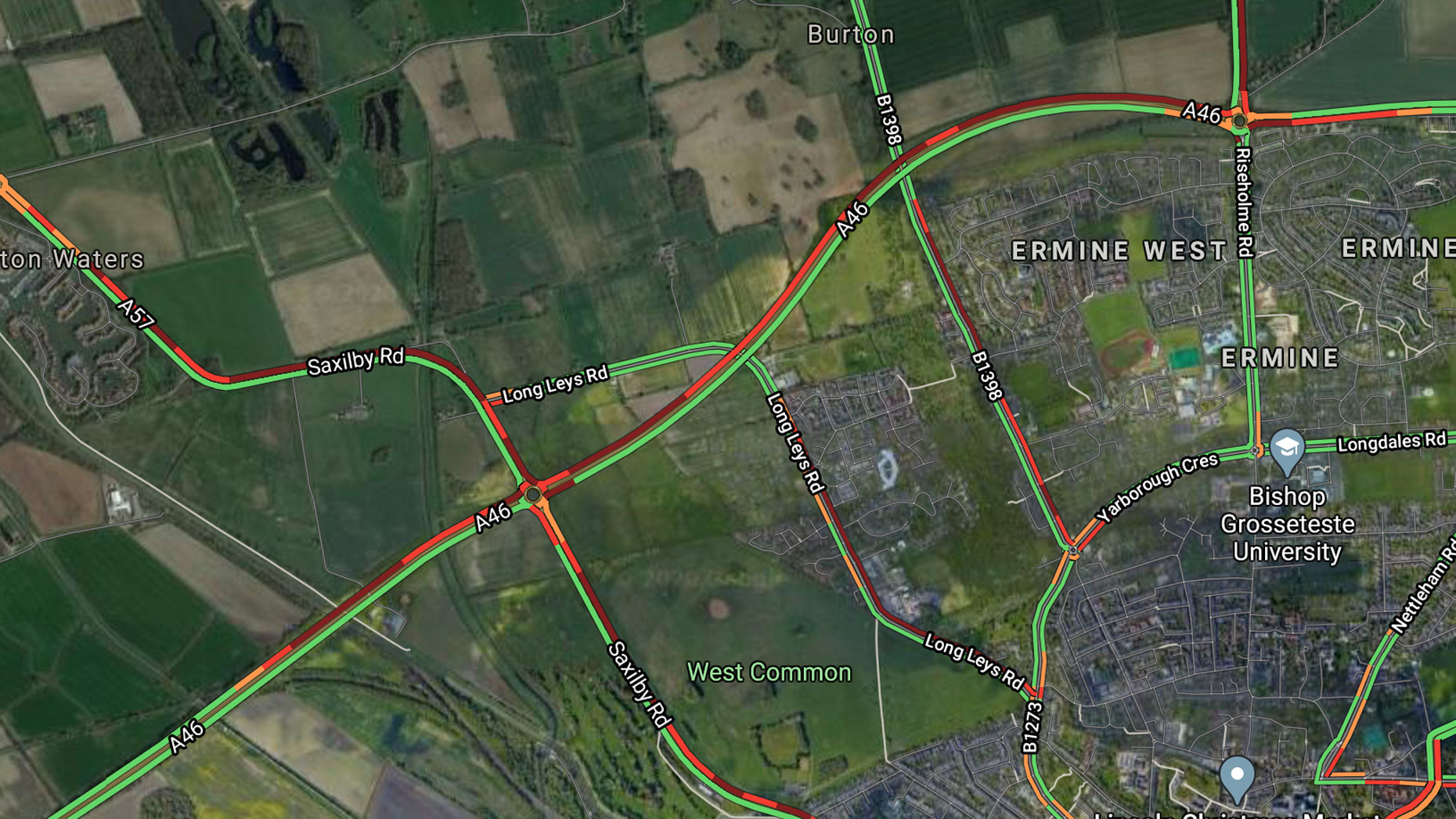This screenshot has height=819, width=1456.
Task: Click the Long Leys Rd label near A46
Action: (555, 384)
